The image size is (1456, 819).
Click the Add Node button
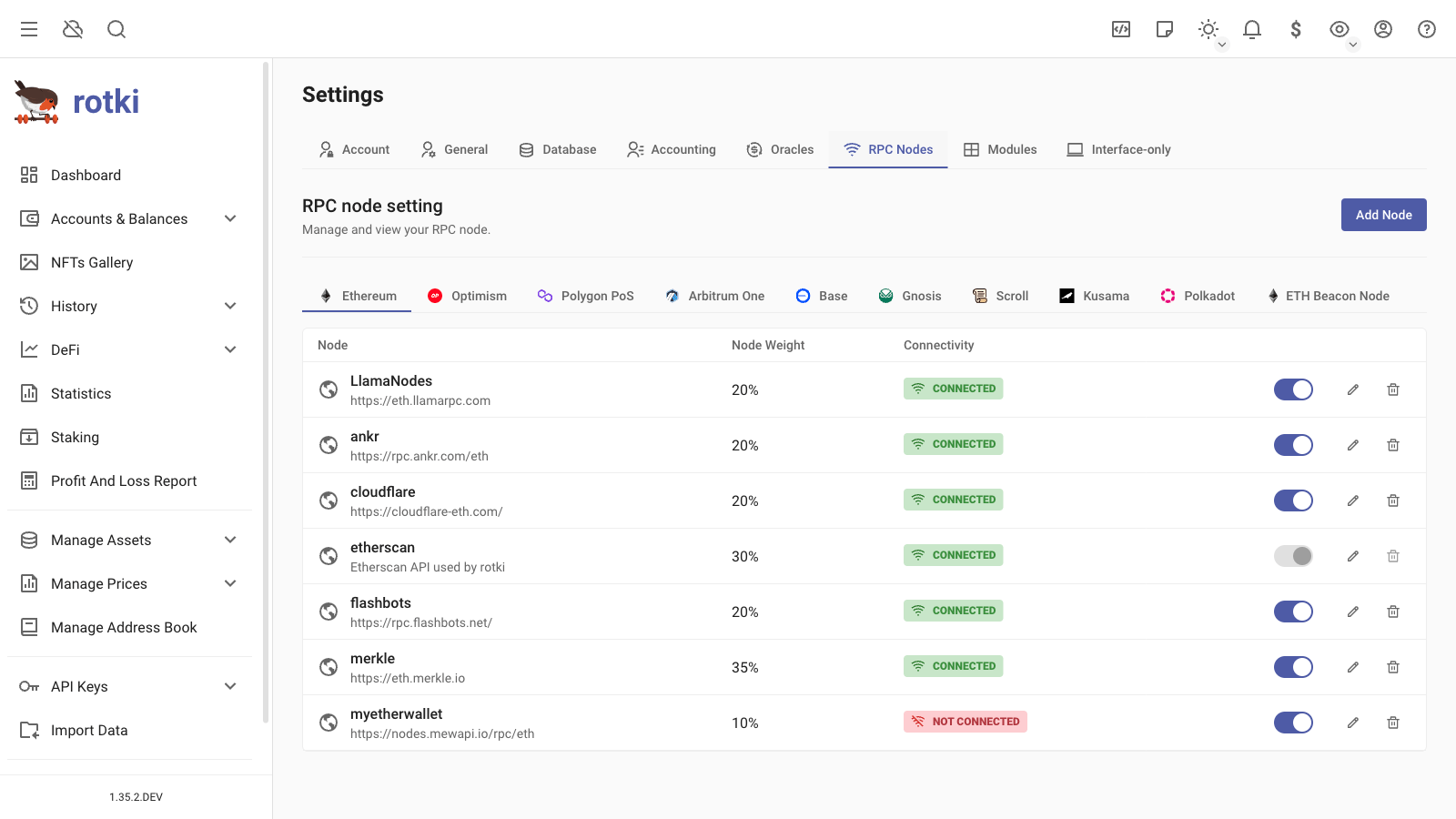tap(1383, 215)
